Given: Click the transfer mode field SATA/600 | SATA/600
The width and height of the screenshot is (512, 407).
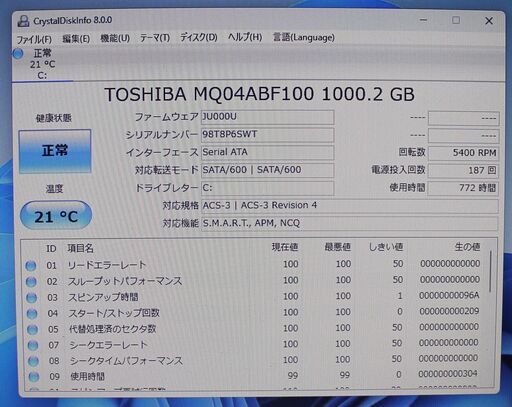Looking at the screenshot, I should pos(267,170).
